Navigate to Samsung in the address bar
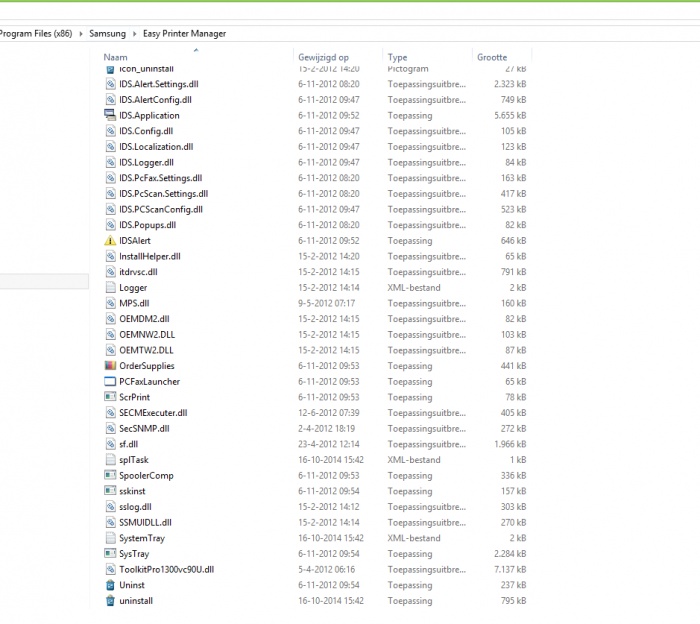The height and width of the screenshot is (624, 700). pyautogui.click(x=108, y=33)
